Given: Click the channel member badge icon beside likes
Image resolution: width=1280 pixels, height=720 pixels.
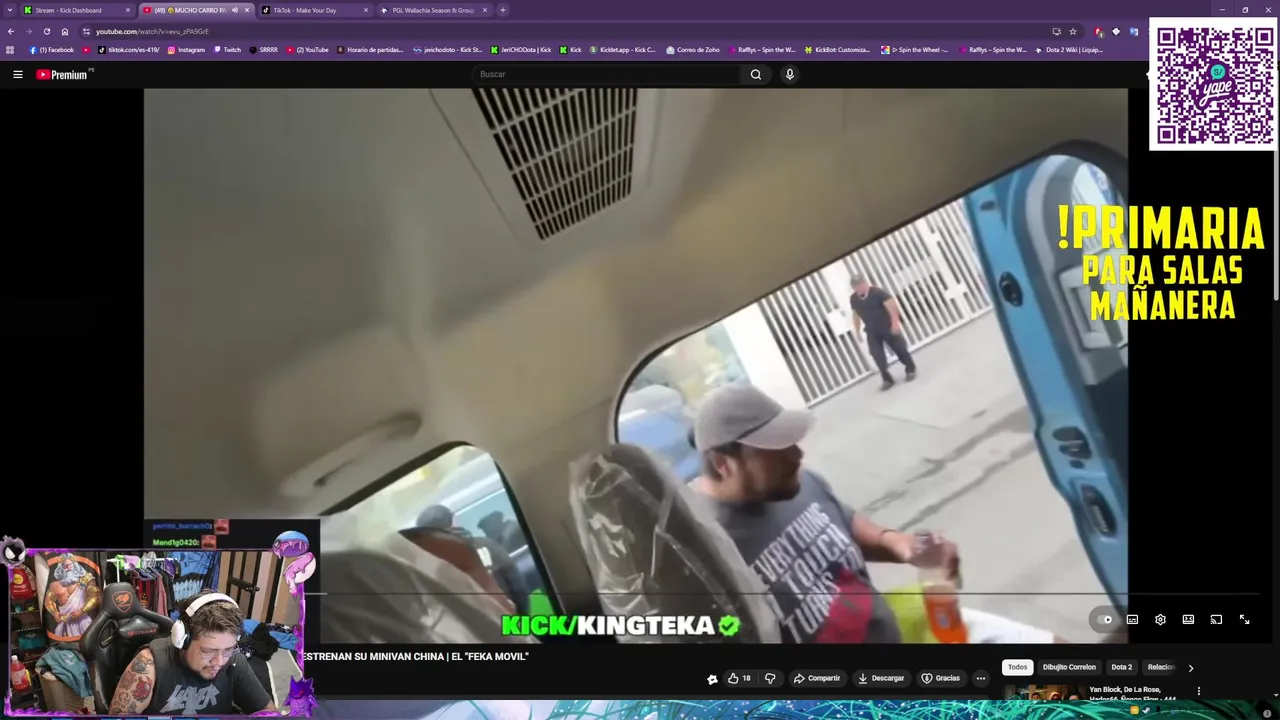Looking at the screenshot, I should [x=712, y=678].
